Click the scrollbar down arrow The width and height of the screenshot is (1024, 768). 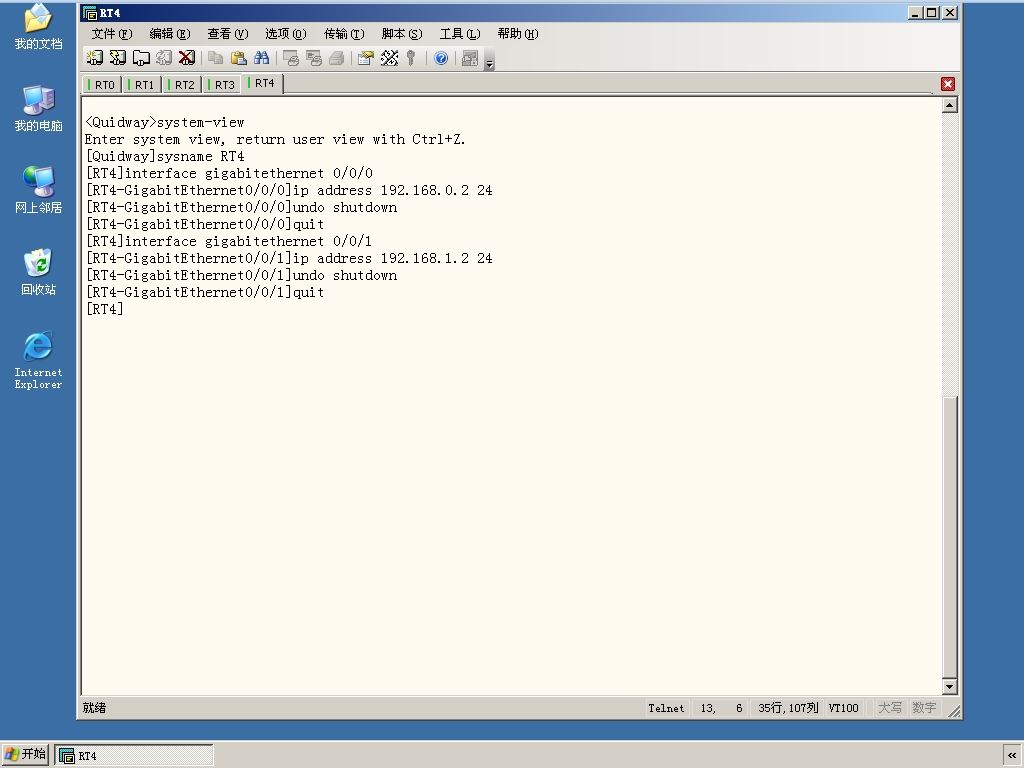click(950, 686)
